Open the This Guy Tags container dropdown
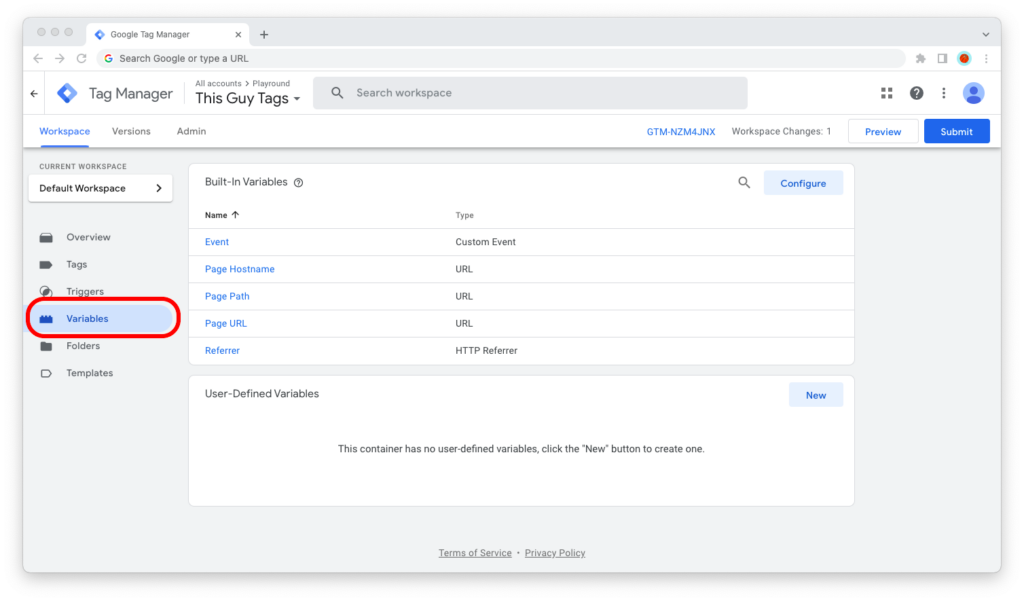Image resolution: width=1024 pixels, height=601 pixels. pos(248,99)
